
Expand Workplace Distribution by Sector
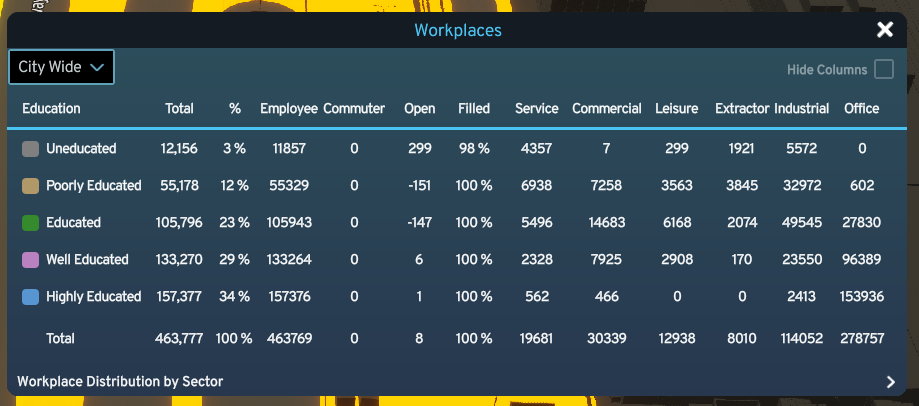point(457,382)
